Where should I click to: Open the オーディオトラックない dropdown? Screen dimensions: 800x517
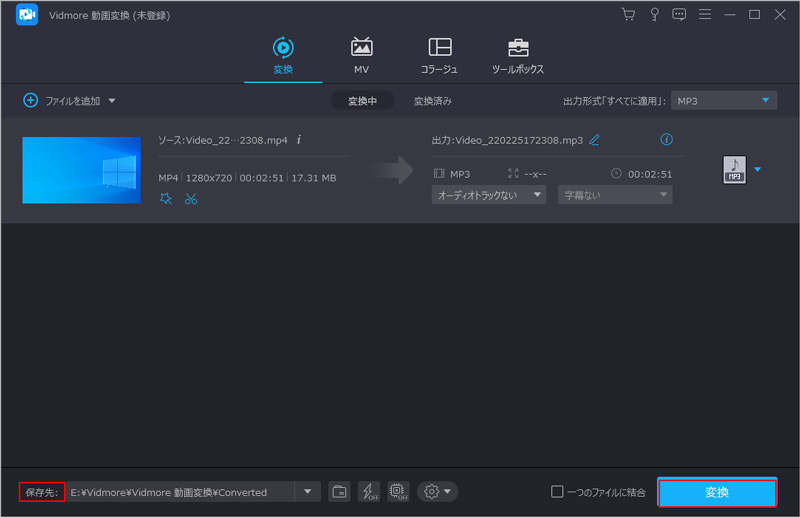tap(489, 195)
